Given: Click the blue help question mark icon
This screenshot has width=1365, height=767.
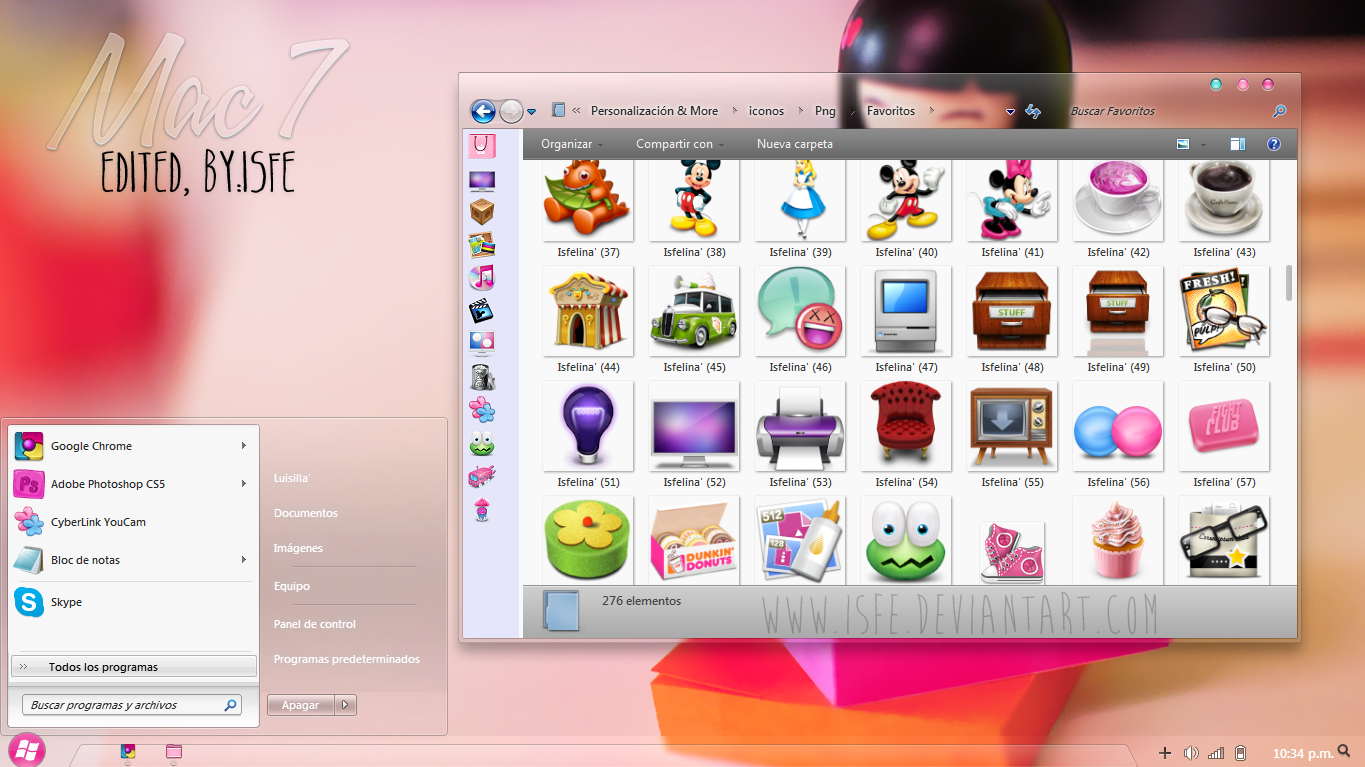Looking at the screenshot, I should [x=1273, y=144].
